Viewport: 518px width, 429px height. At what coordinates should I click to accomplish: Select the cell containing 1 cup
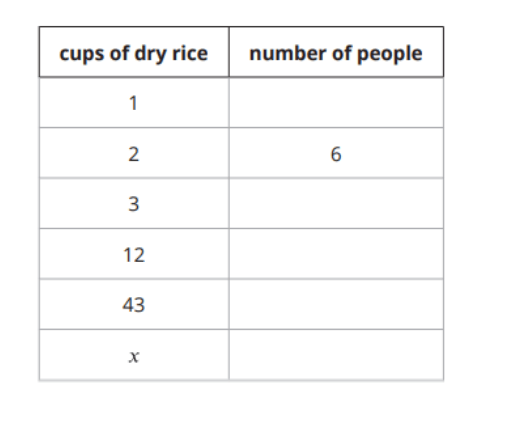click(134, 103)
